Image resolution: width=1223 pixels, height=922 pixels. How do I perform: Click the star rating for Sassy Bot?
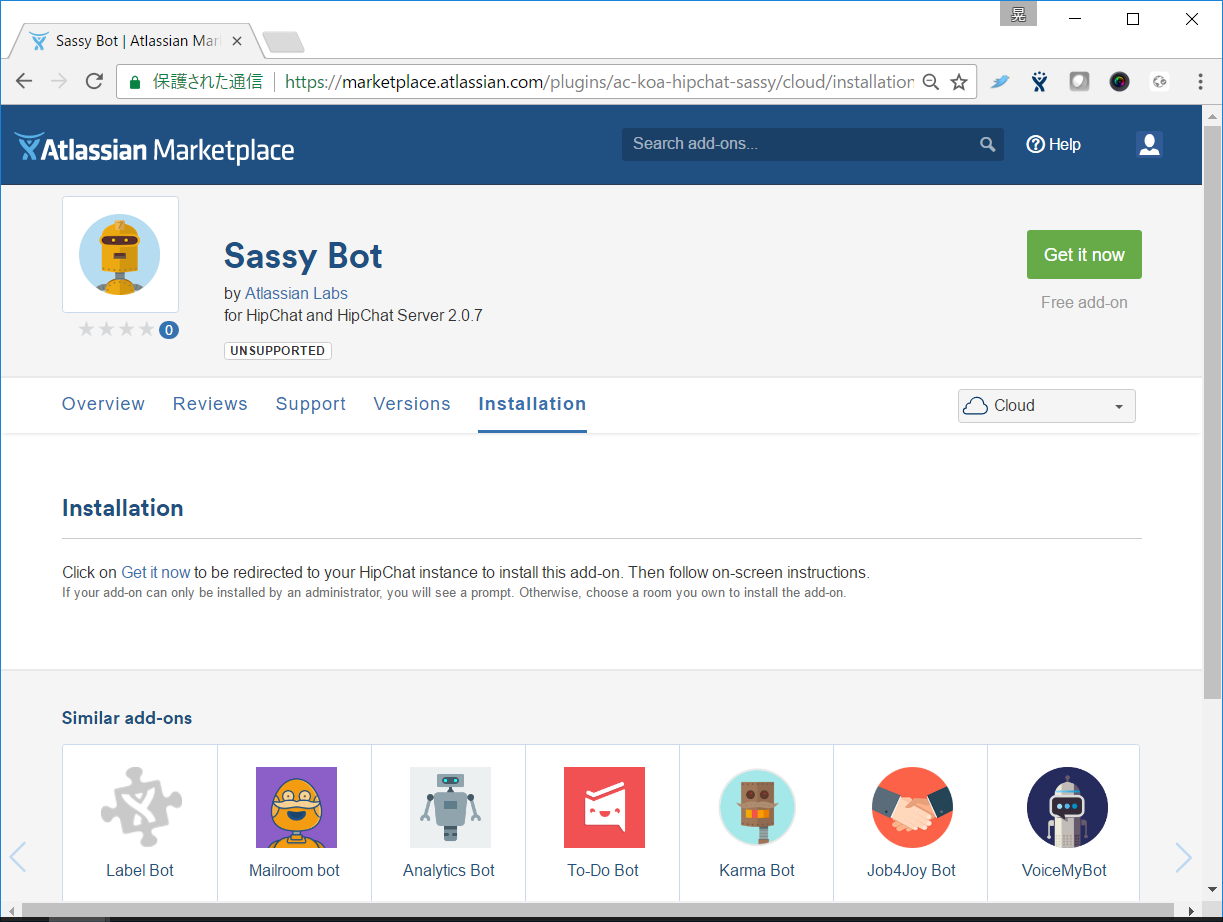pos(117,329)
